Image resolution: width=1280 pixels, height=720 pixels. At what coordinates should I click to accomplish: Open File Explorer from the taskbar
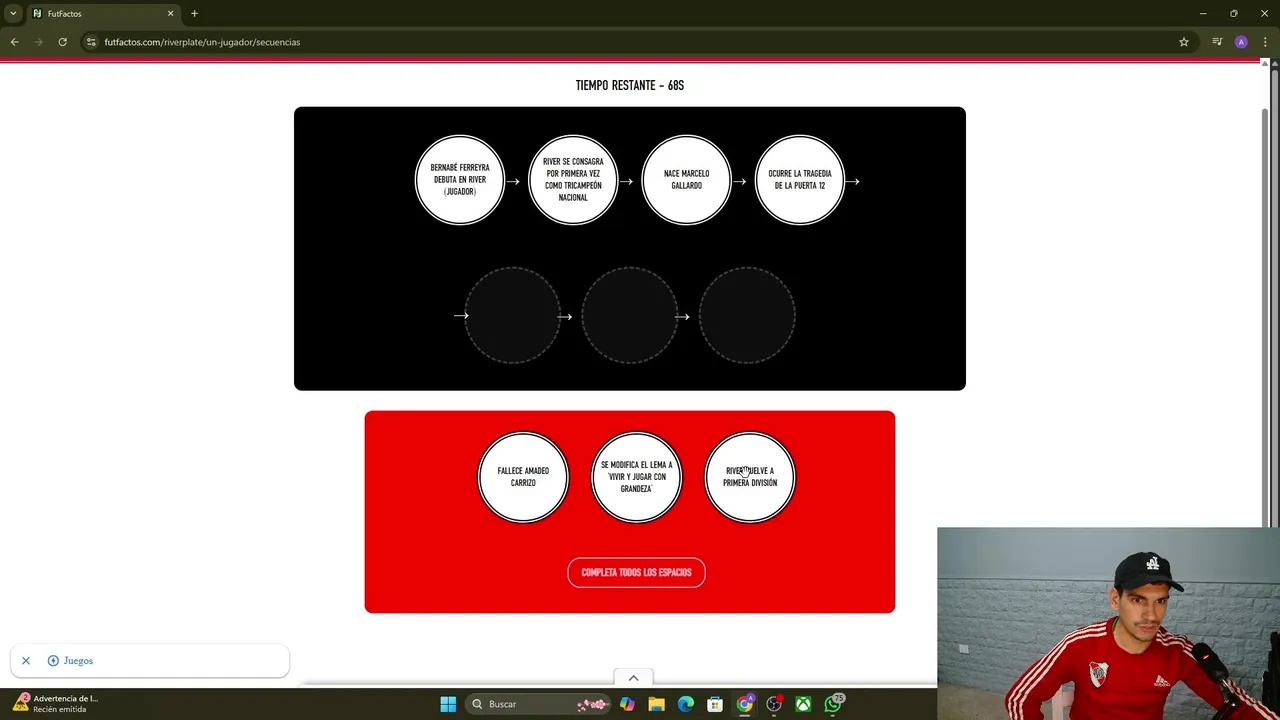[656, 704]
